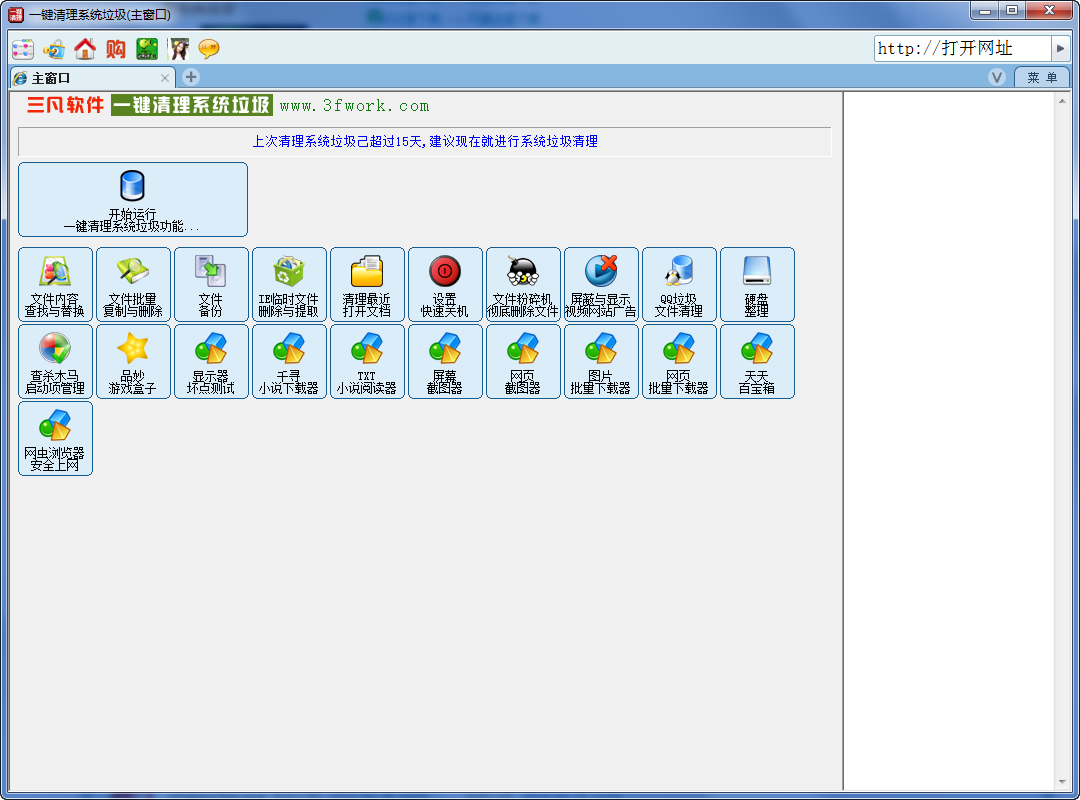Open 文件批量复制与删除 tool
Image resolution: width=1080 pixels, height=800 pixels.
tap(133, 285)
